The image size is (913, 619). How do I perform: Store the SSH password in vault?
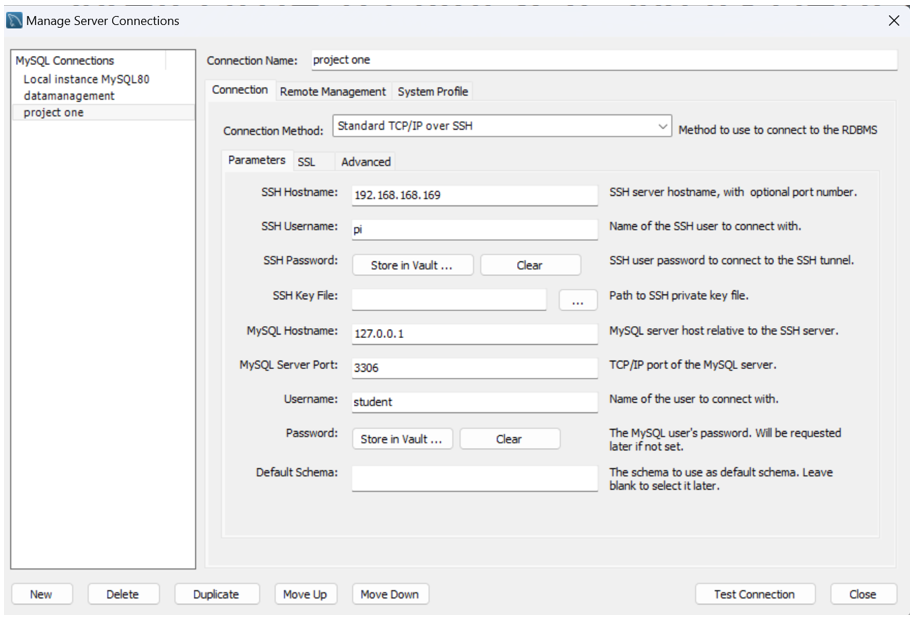(x=411, y=265)
